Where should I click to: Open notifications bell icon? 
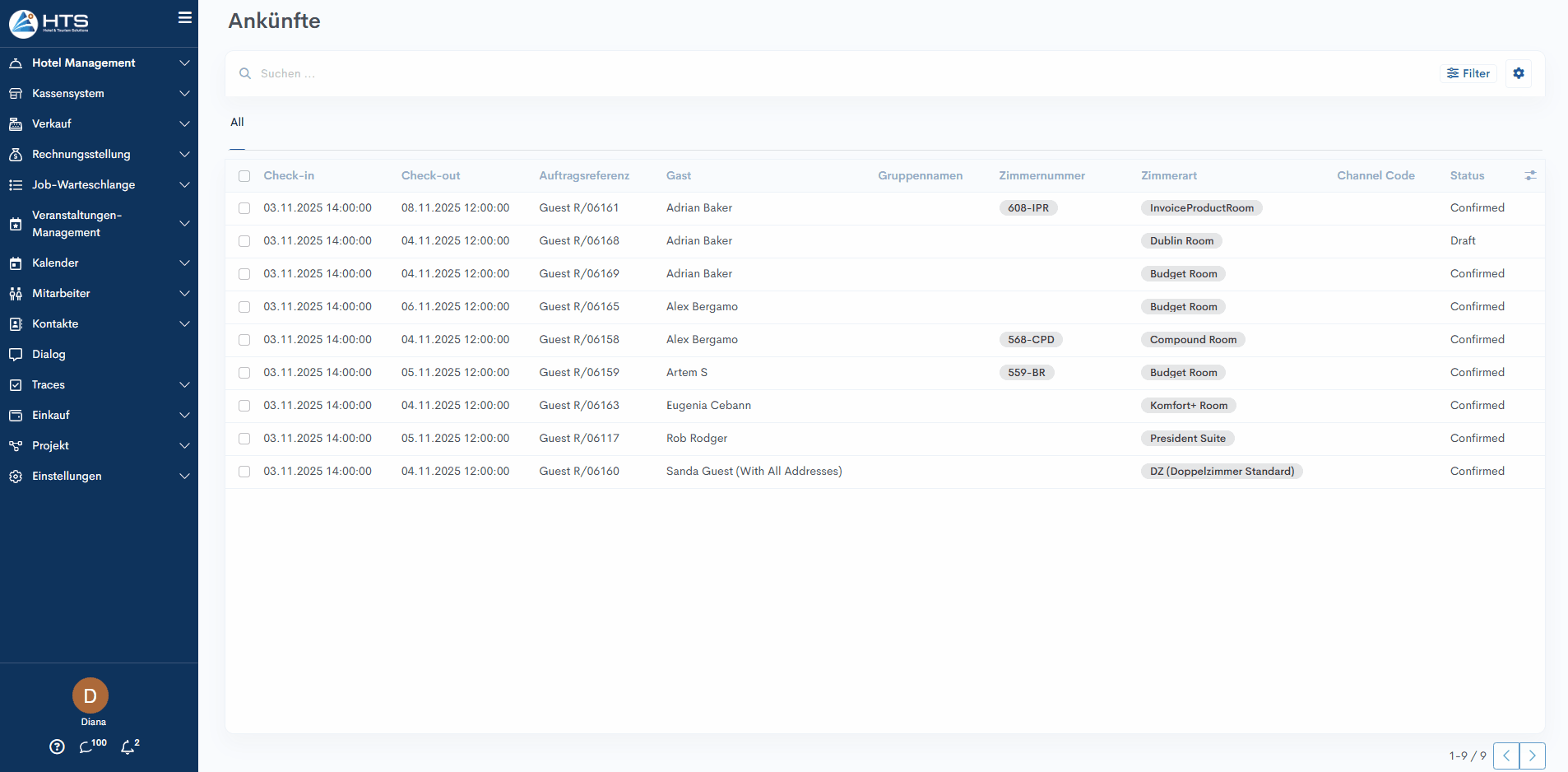point(128,746)
